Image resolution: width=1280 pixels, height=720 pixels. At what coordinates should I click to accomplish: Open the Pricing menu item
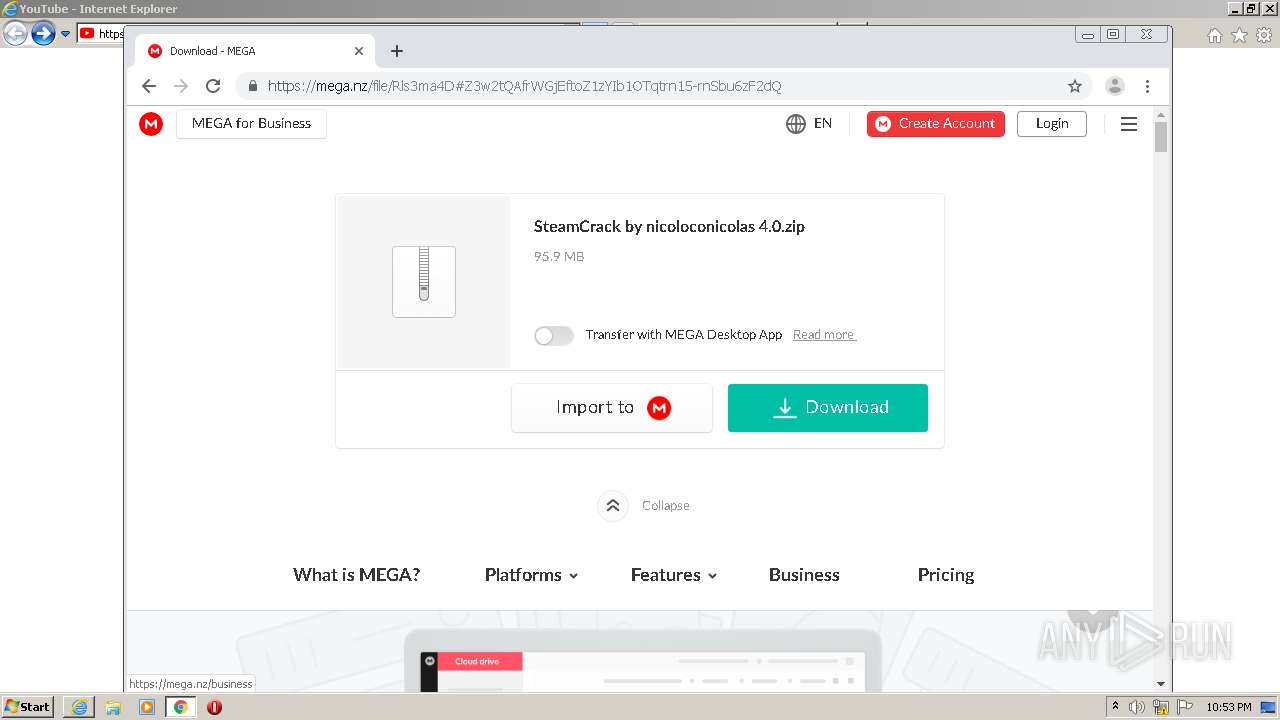[946, 575]
